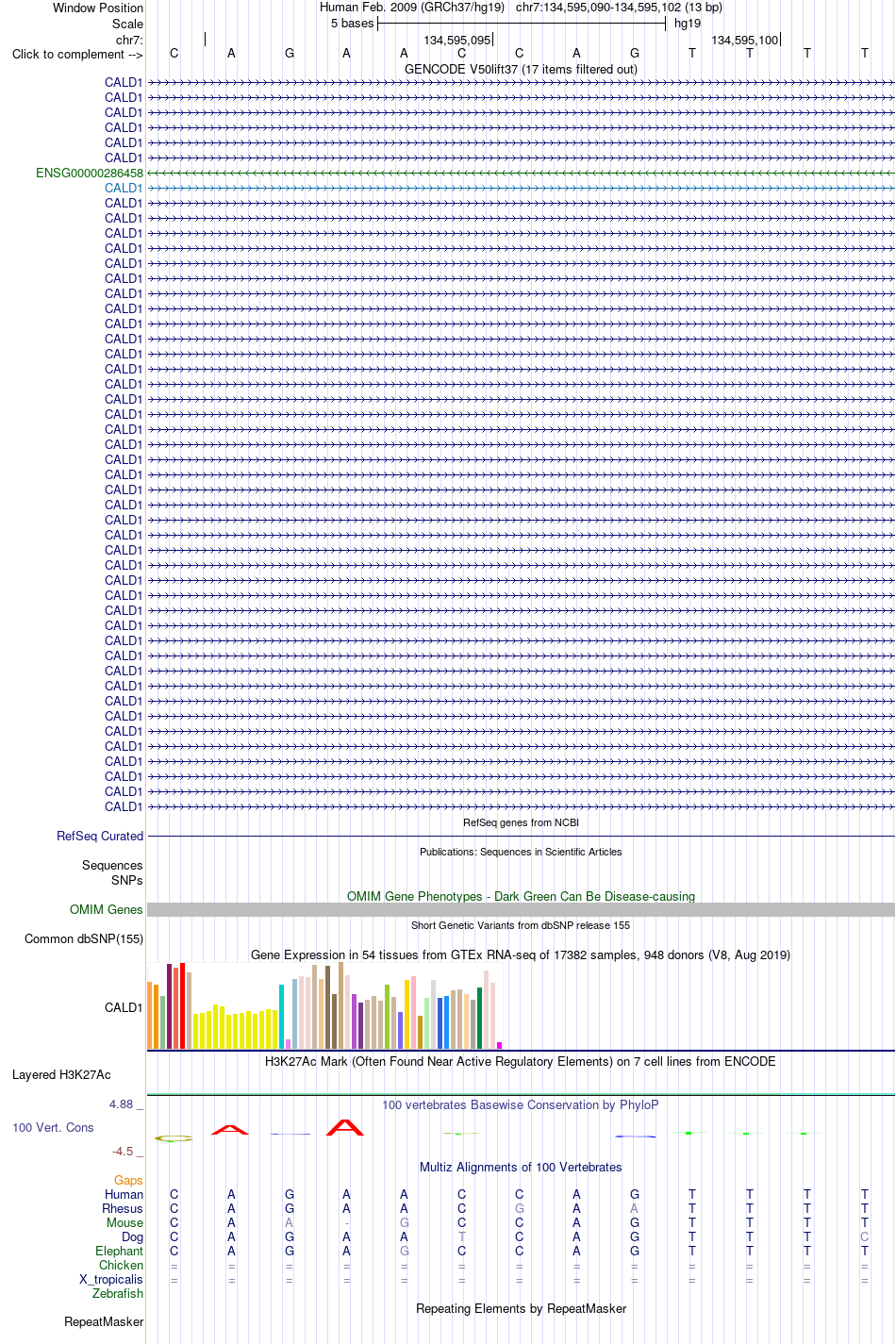Viewport: 896px width, 1344px height.
Task: Click the cyan bar in GTEx chart
Action: click(282, 1017)
